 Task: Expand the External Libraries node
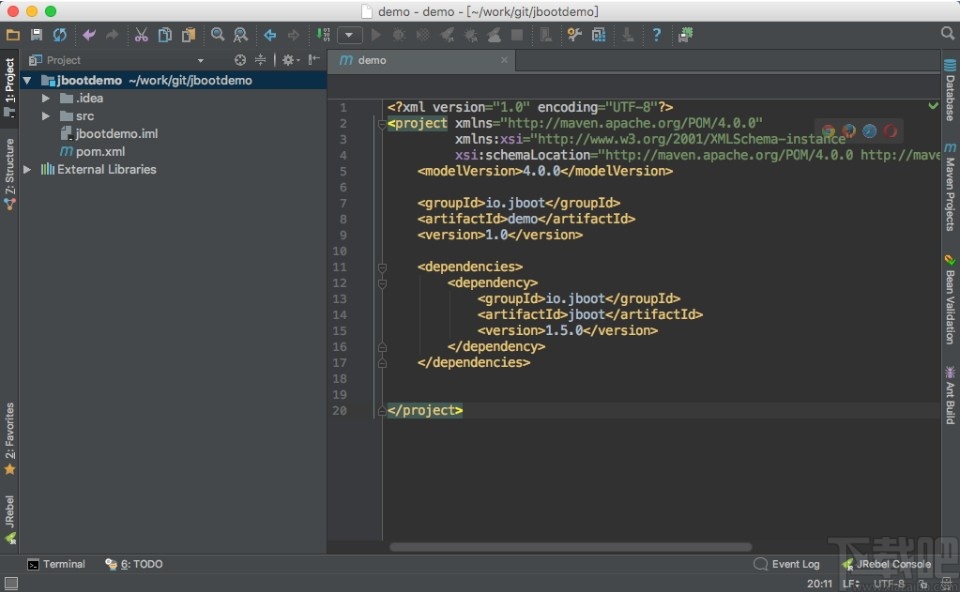[27, 170]
